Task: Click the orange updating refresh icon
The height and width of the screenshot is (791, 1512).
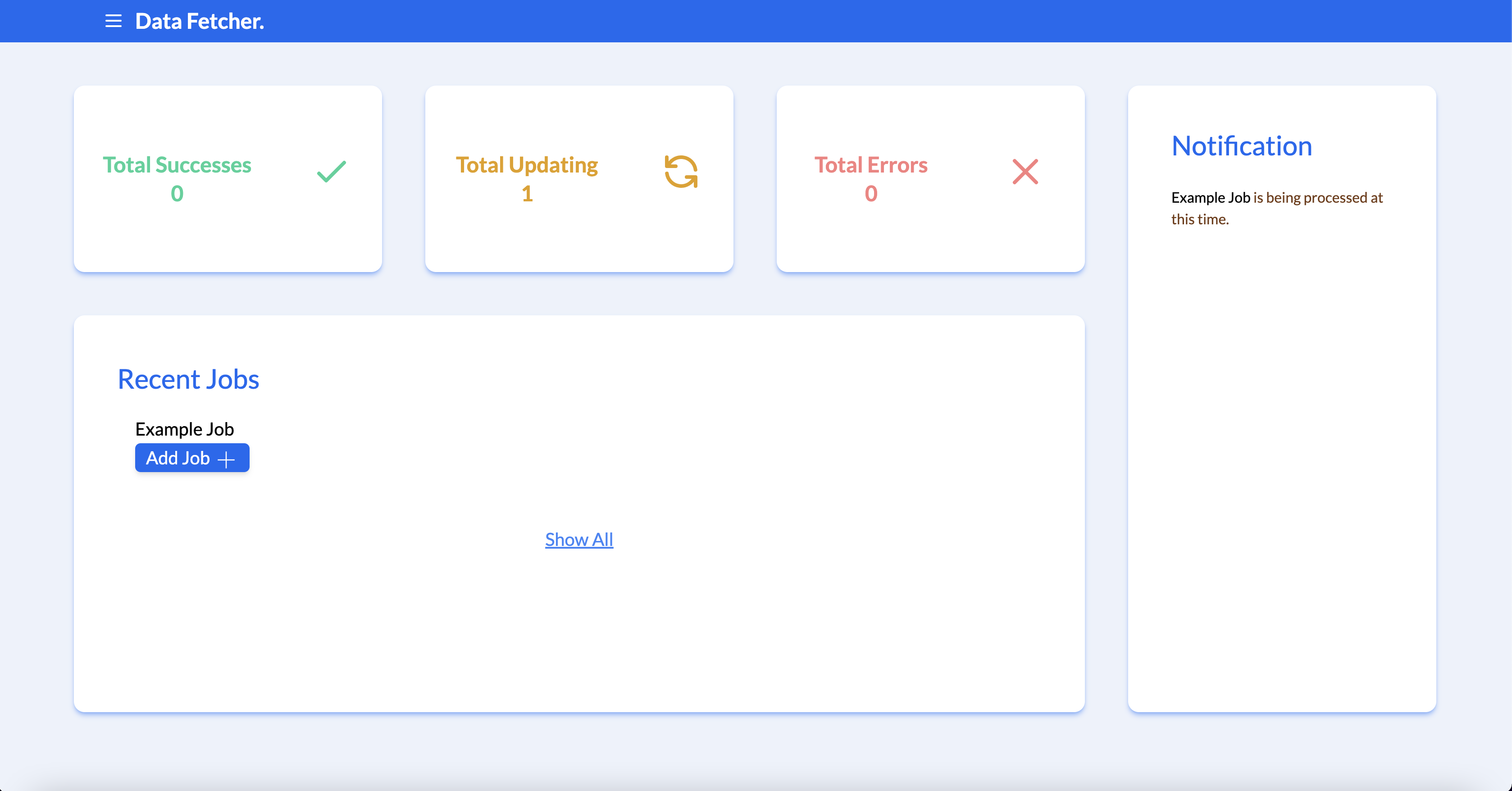Action: 681,171
